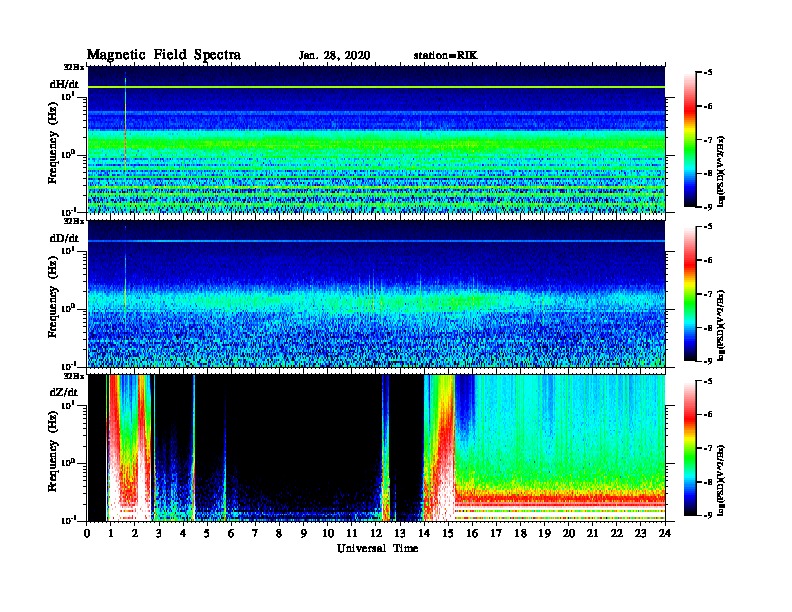792x612 pixels.
Task: Click the red burst near hour 15 in dZ/dt
Action: click(444, 449)
